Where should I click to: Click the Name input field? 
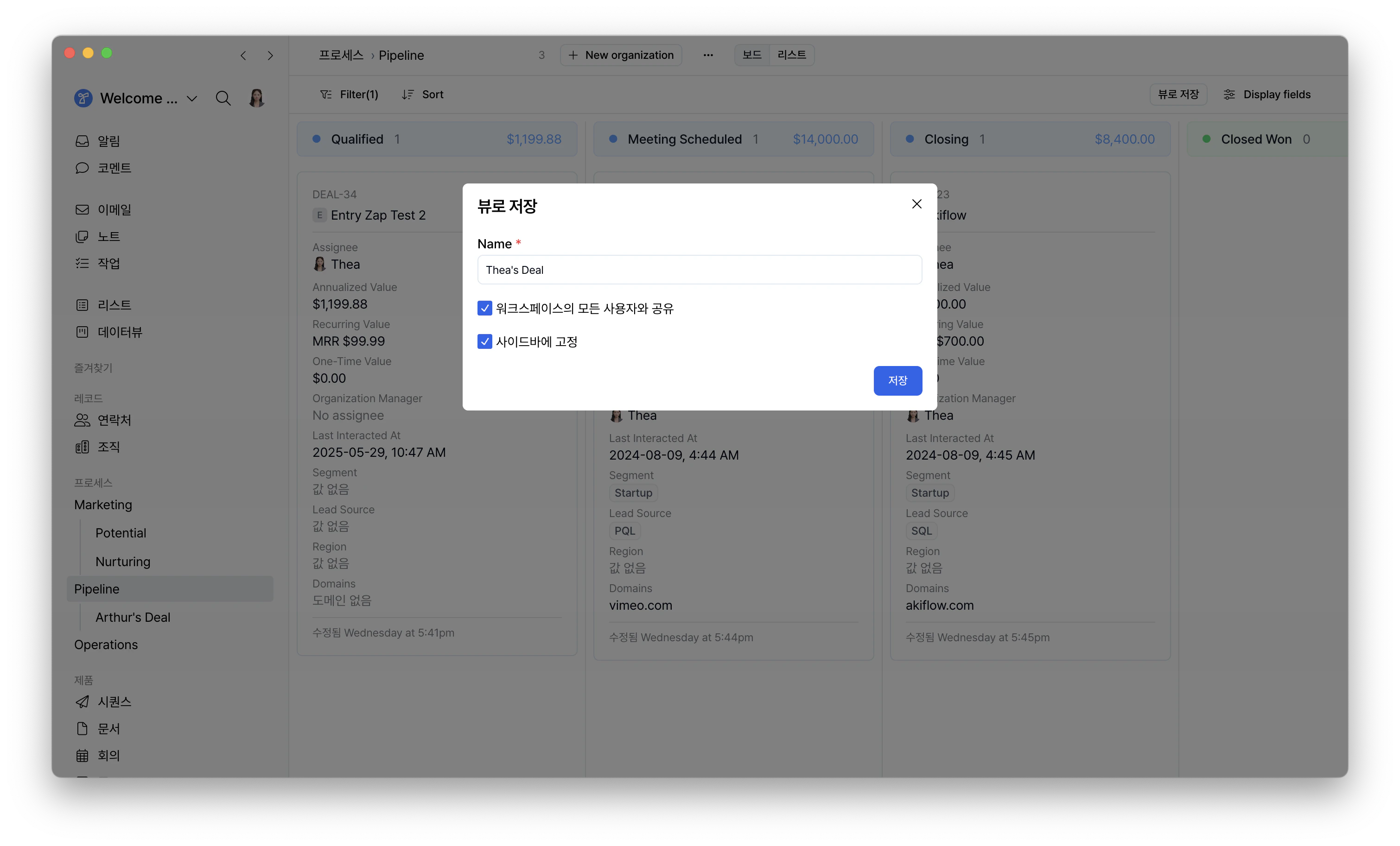tap(699, 270)
